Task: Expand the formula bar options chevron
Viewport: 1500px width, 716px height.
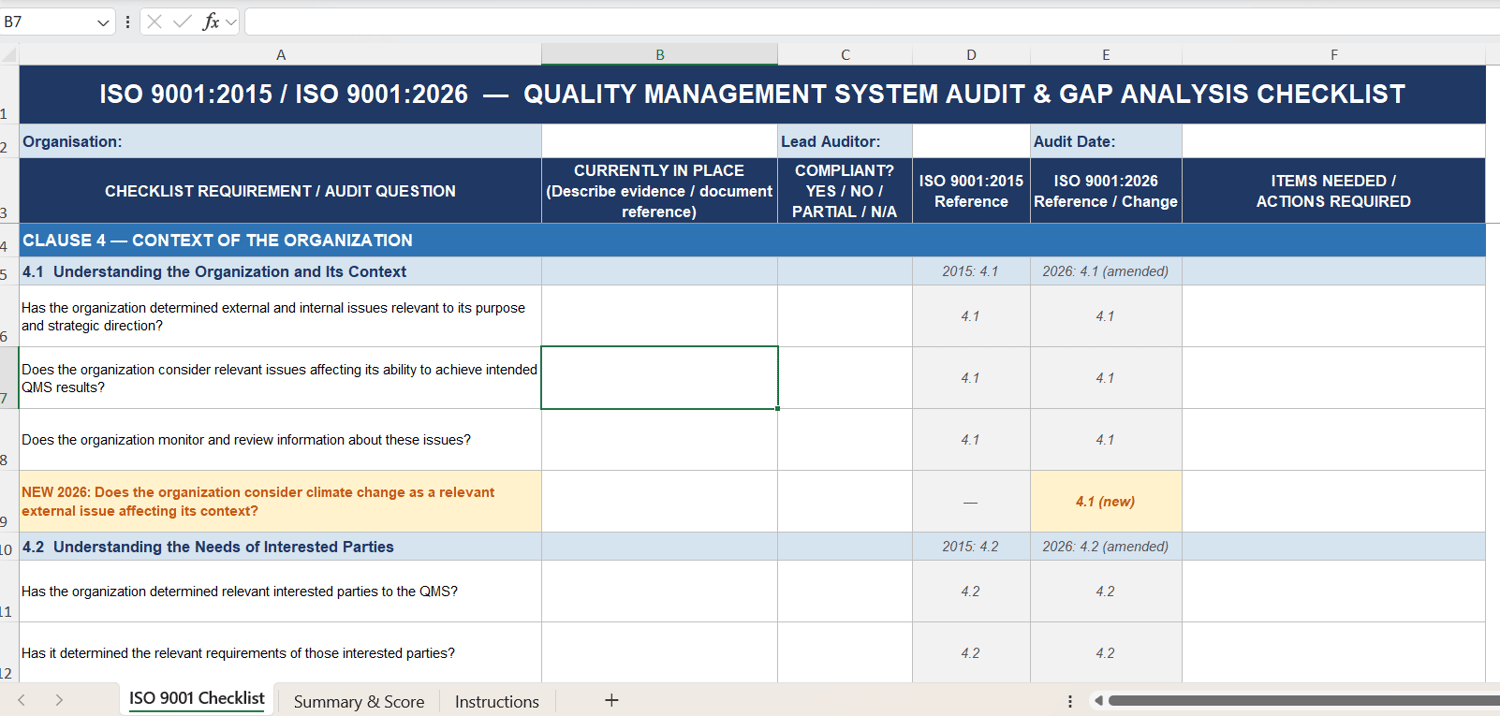Action: coord(232,22)
